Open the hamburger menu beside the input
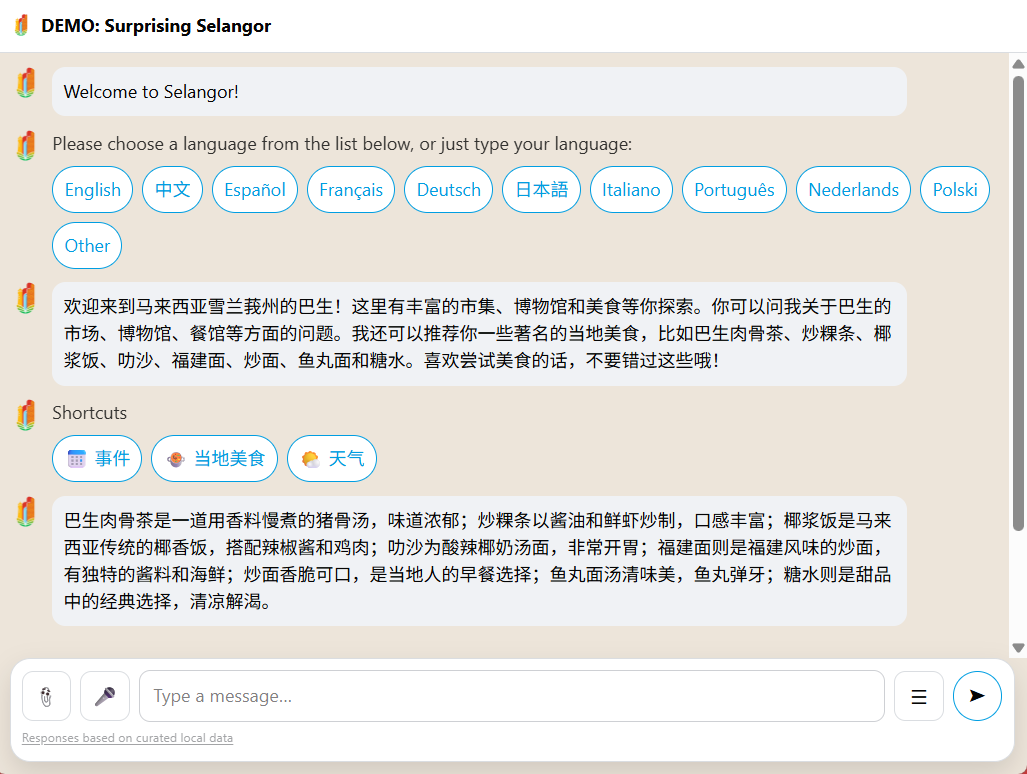 coord(918,696)
